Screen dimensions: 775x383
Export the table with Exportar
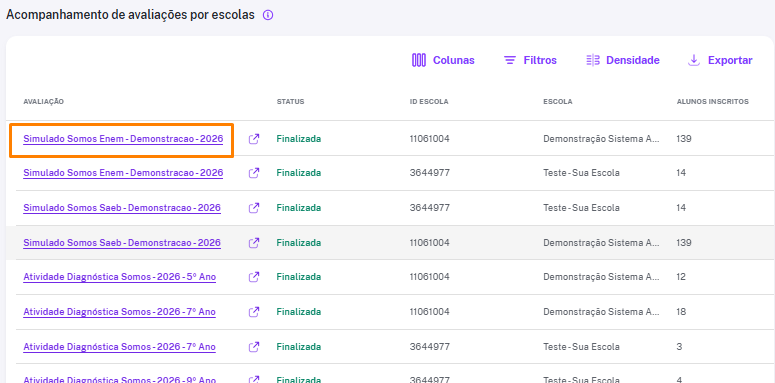pyautogui.click(x=720, y=60)
